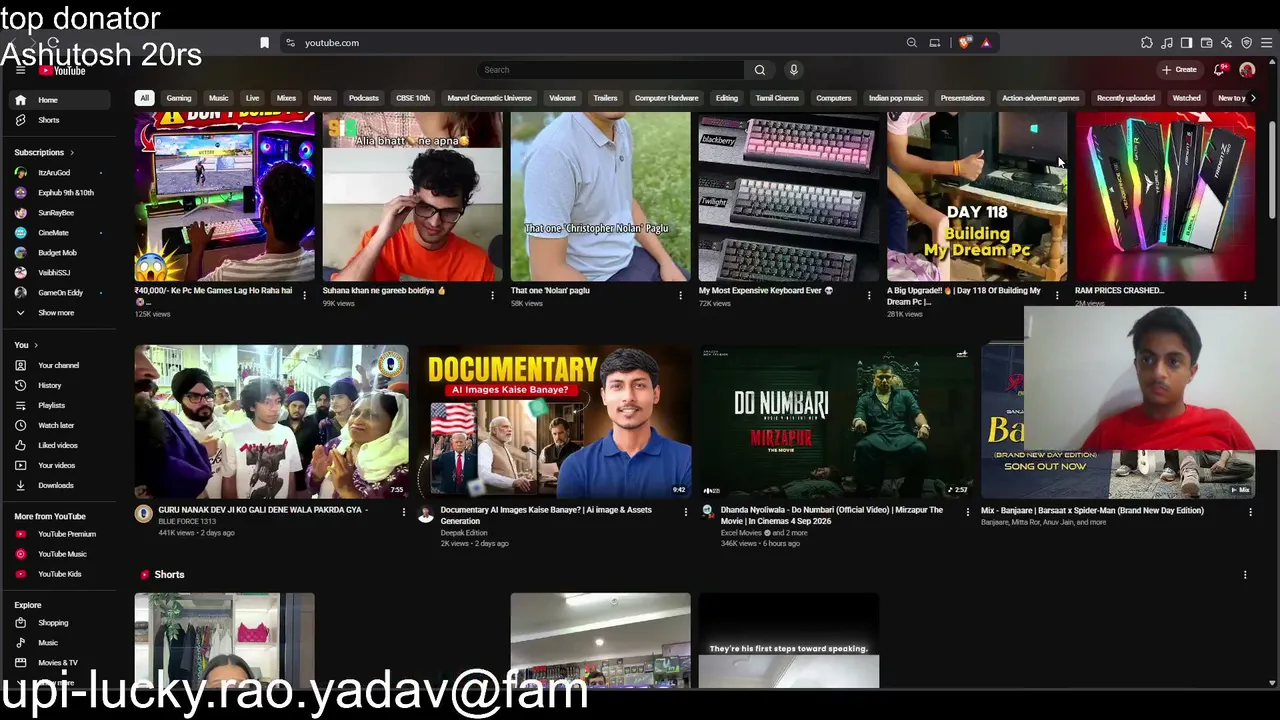The height and width of the screenshot is (720, 1280).
Task: Open Shopping in the Explore section
Action: coord(60,623)
